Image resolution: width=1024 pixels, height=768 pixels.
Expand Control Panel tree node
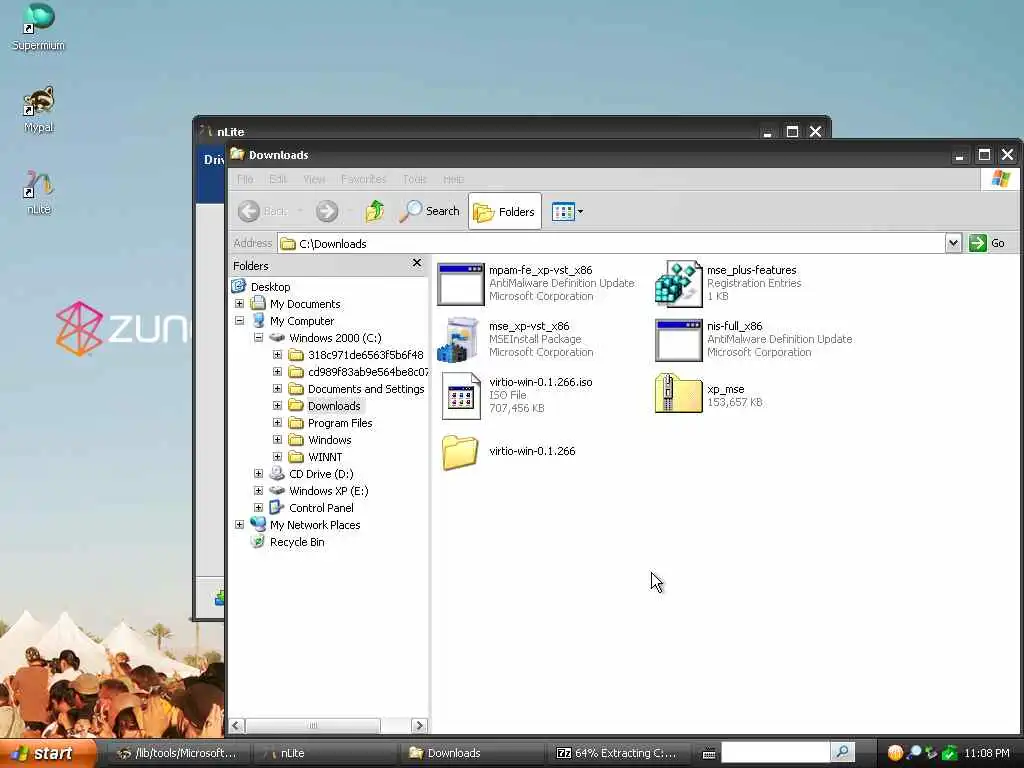(x=259, y=507)
